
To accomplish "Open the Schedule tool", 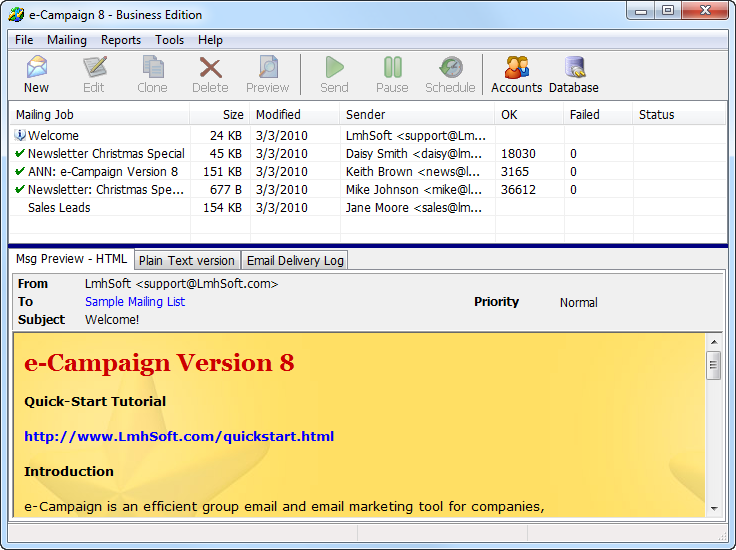I will coord(451,75).
